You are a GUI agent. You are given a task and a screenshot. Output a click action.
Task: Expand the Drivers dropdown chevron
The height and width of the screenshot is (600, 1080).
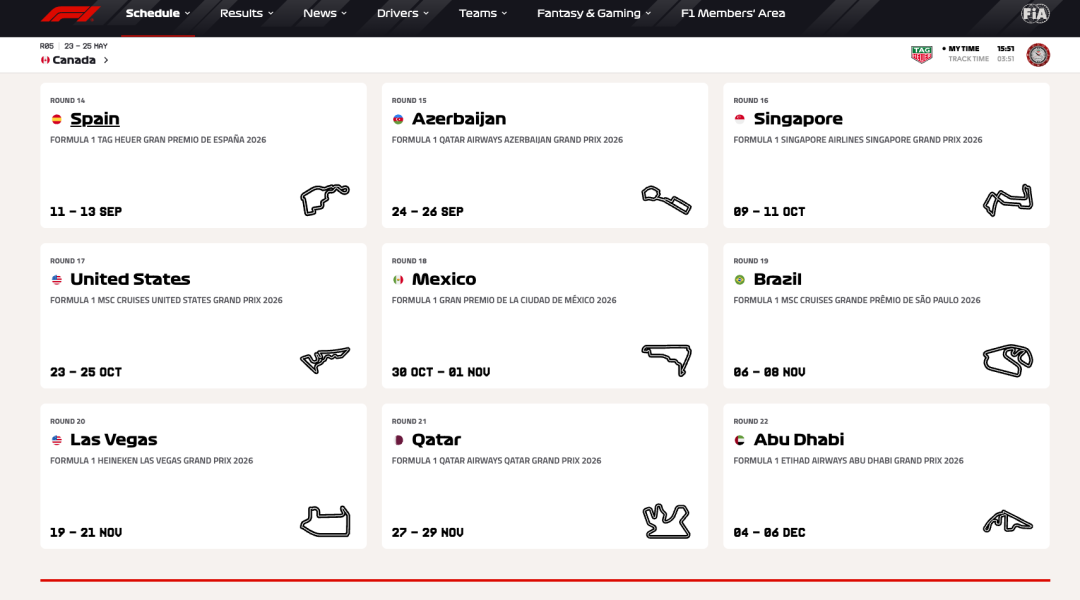(426, 13)
